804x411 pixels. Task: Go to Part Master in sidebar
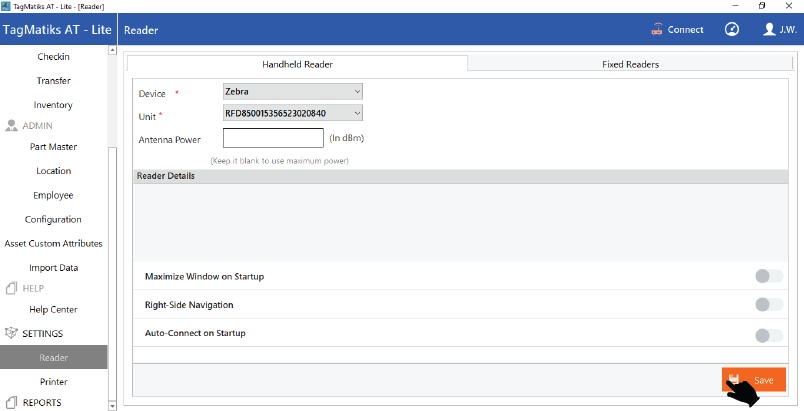[53, 147]
